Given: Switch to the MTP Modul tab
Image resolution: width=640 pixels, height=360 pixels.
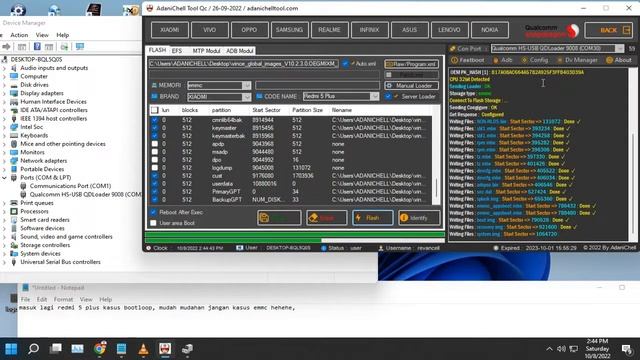Looking at the screenshot, I should tap(206, 51).
